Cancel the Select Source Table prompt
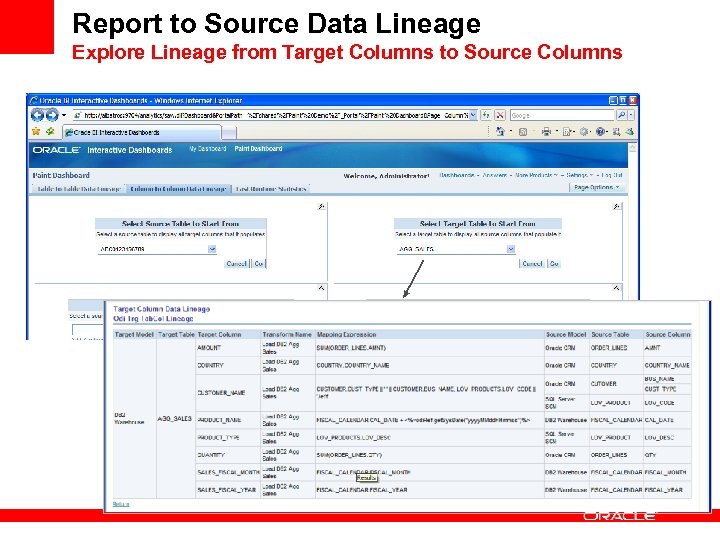This screenshot has width=720, height=540. point(236,264)
